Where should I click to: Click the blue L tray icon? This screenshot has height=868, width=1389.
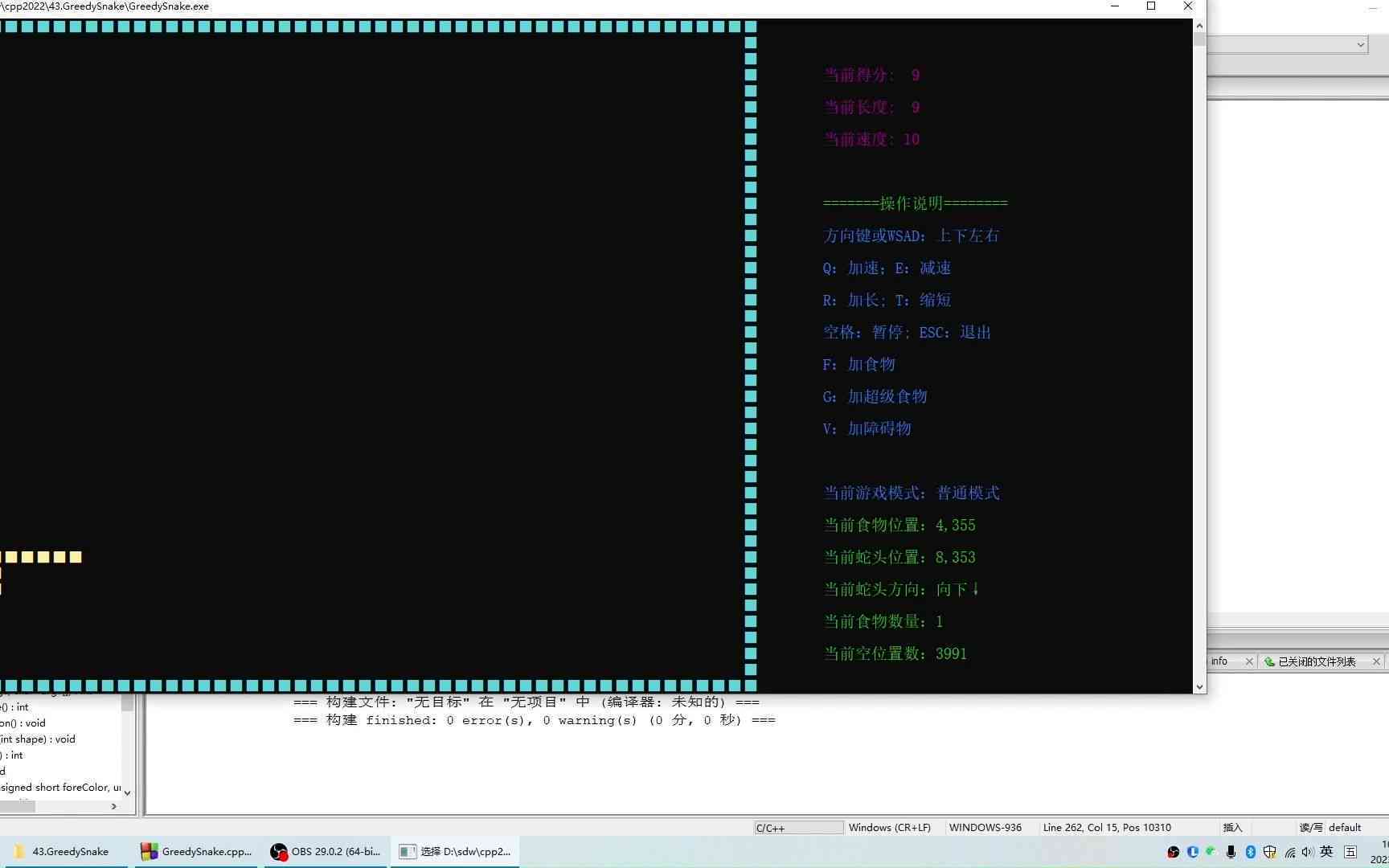click(x=1193, y=852)
